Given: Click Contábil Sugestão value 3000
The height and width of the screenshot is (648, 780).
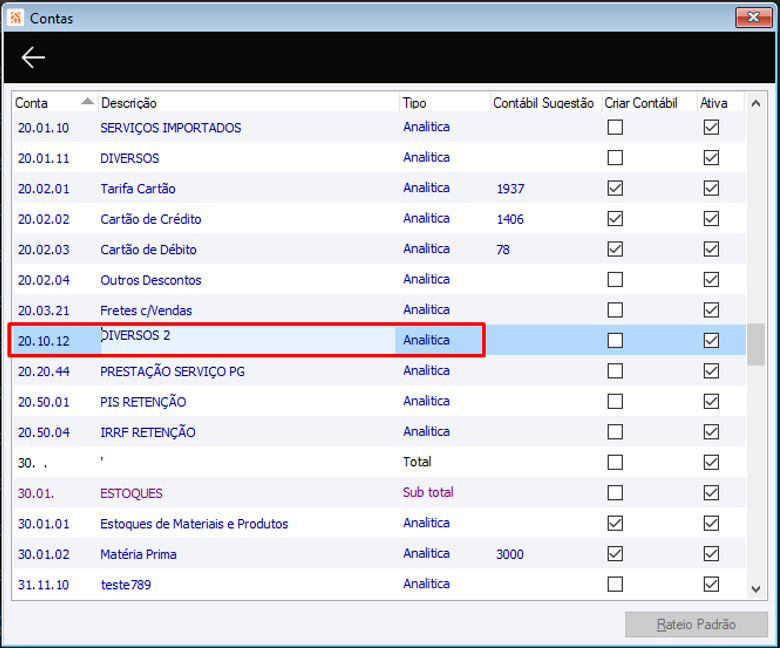Looking at the screenshot, I should (x=510, y=554).
